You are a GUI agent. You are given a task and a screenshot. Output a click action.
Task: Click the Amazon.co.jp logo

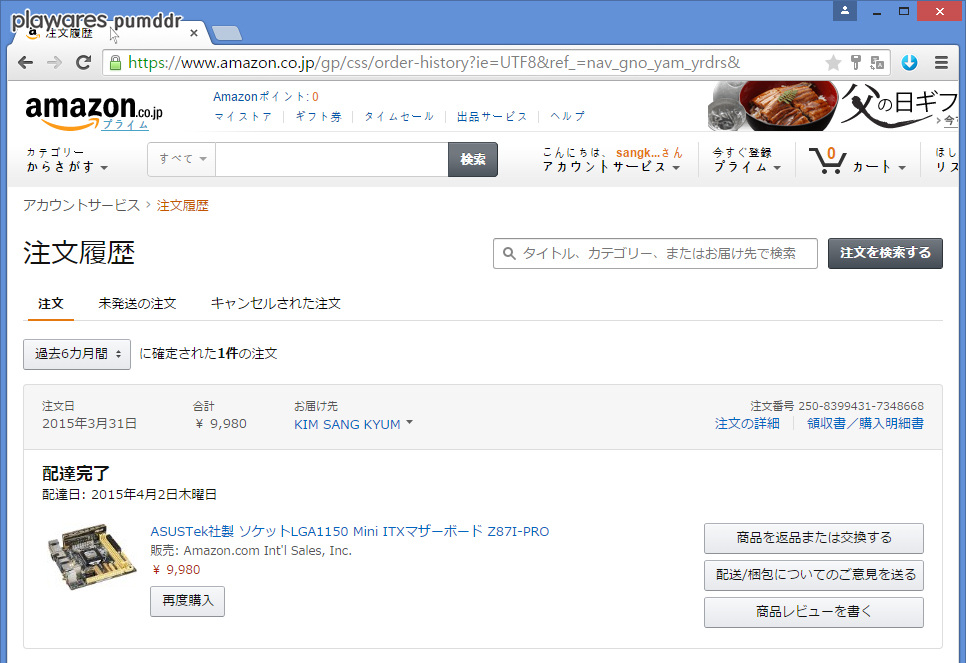pyautogui.click(x=94, y=112)
